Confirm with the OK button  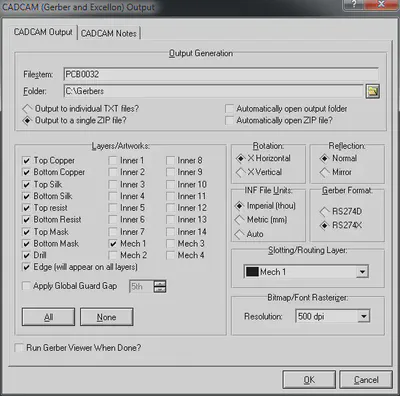[309, 380]
